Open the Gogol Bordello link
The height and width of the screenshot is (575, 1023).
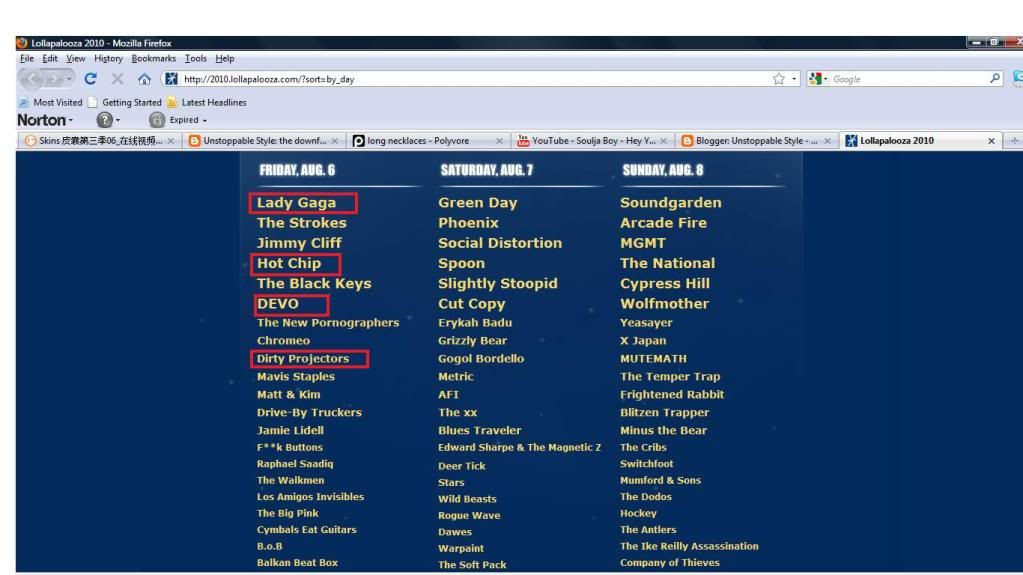pos(481,358)
